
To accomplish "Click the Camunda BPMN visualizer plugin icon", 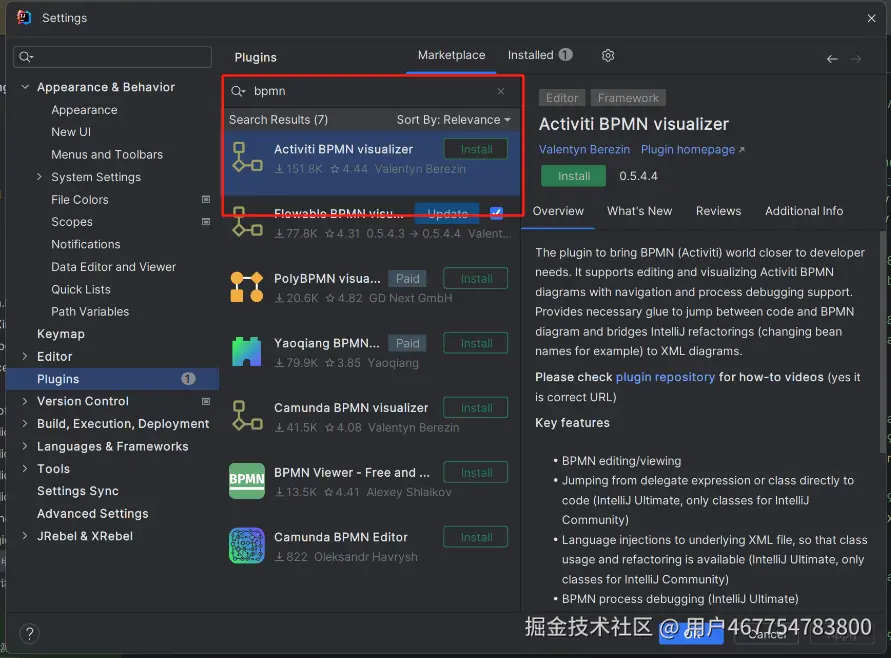I will [x=247, y=416].
